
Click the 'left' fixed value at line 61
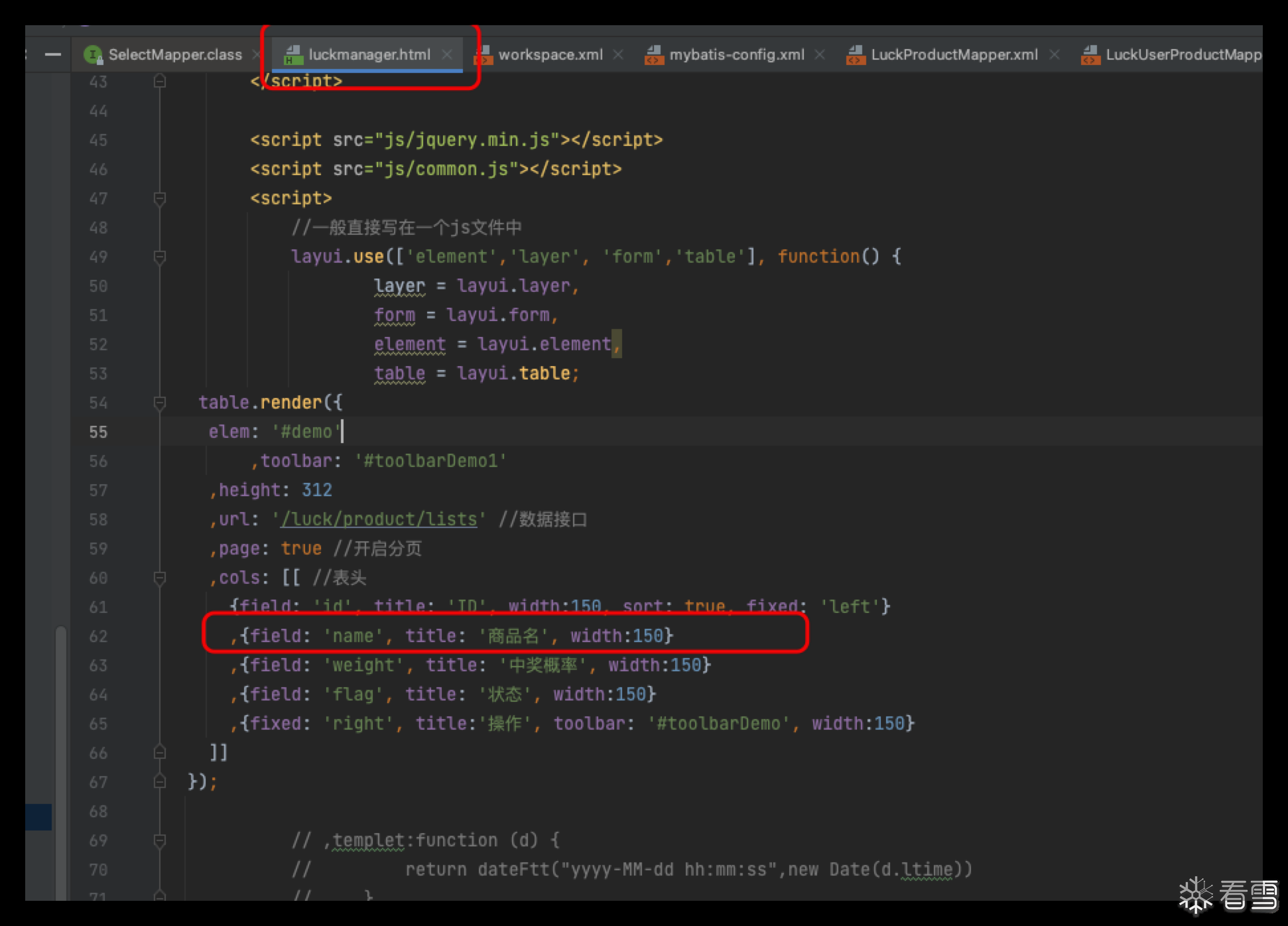point(850,607)
